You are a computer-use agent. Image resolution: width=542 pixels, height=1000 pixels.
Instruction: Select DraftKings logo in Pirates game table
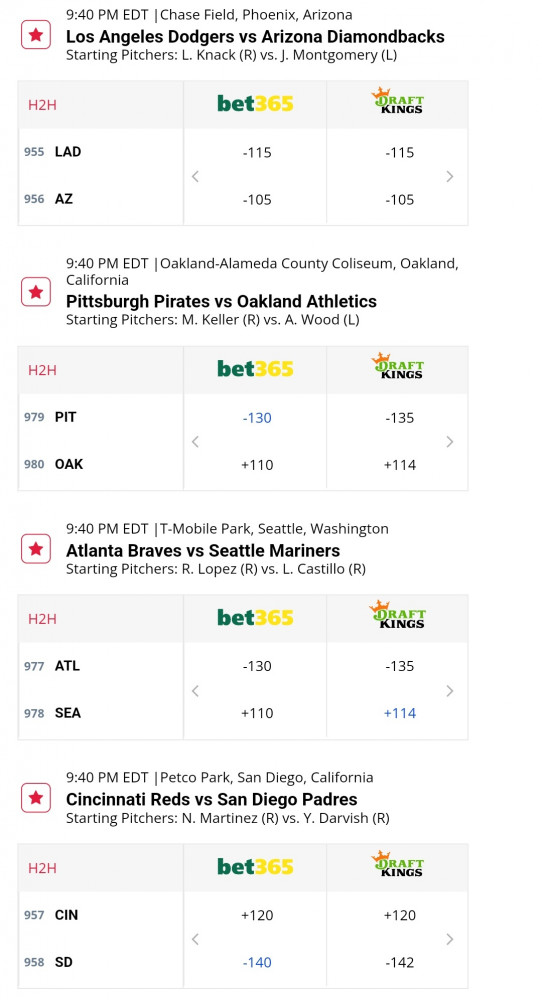coord(398,366)
